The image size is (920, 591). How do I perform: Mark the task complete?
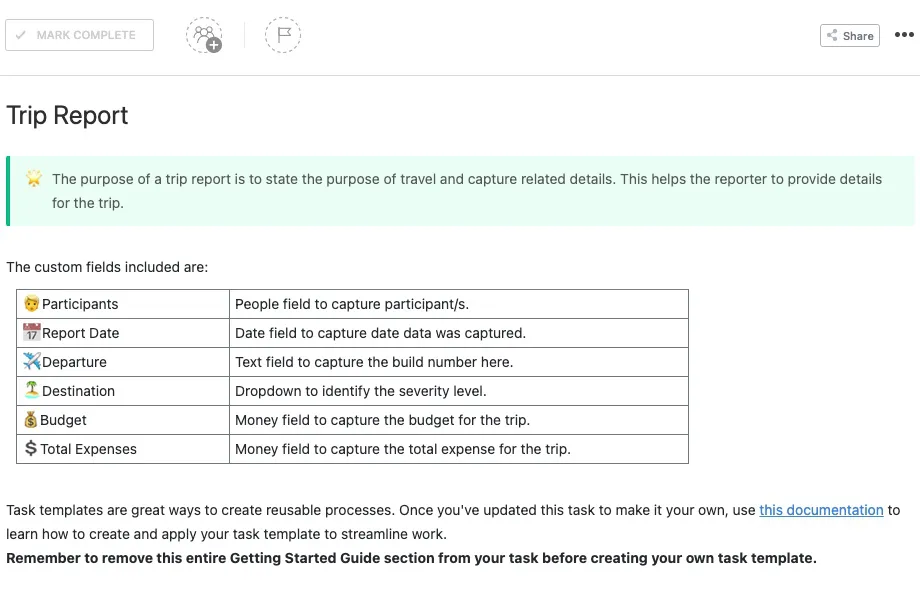coord(80,35)
